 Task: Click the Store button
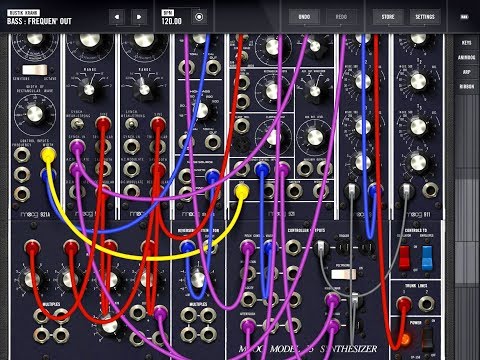[388, 17]
